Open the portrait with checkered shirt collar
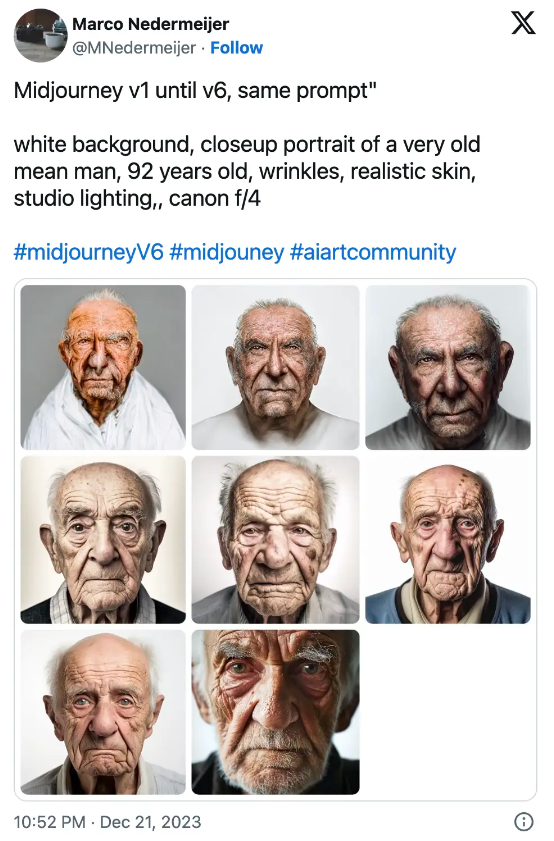 [103, 540]
